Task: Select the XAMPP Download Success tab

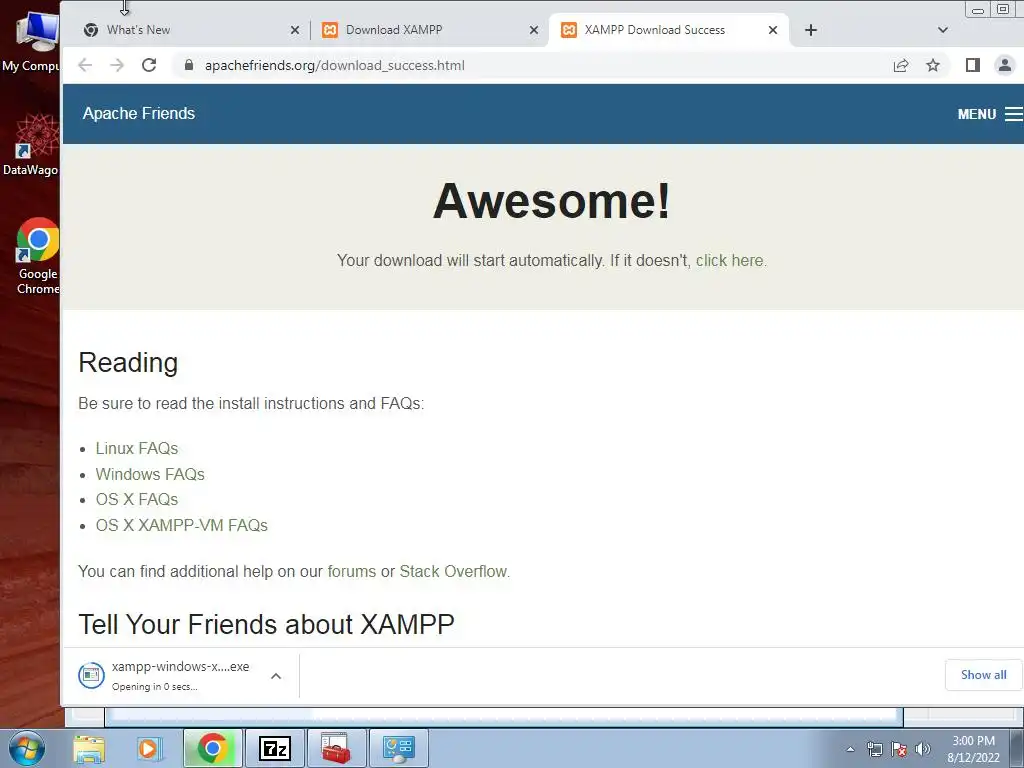Action: pos(666,30)
